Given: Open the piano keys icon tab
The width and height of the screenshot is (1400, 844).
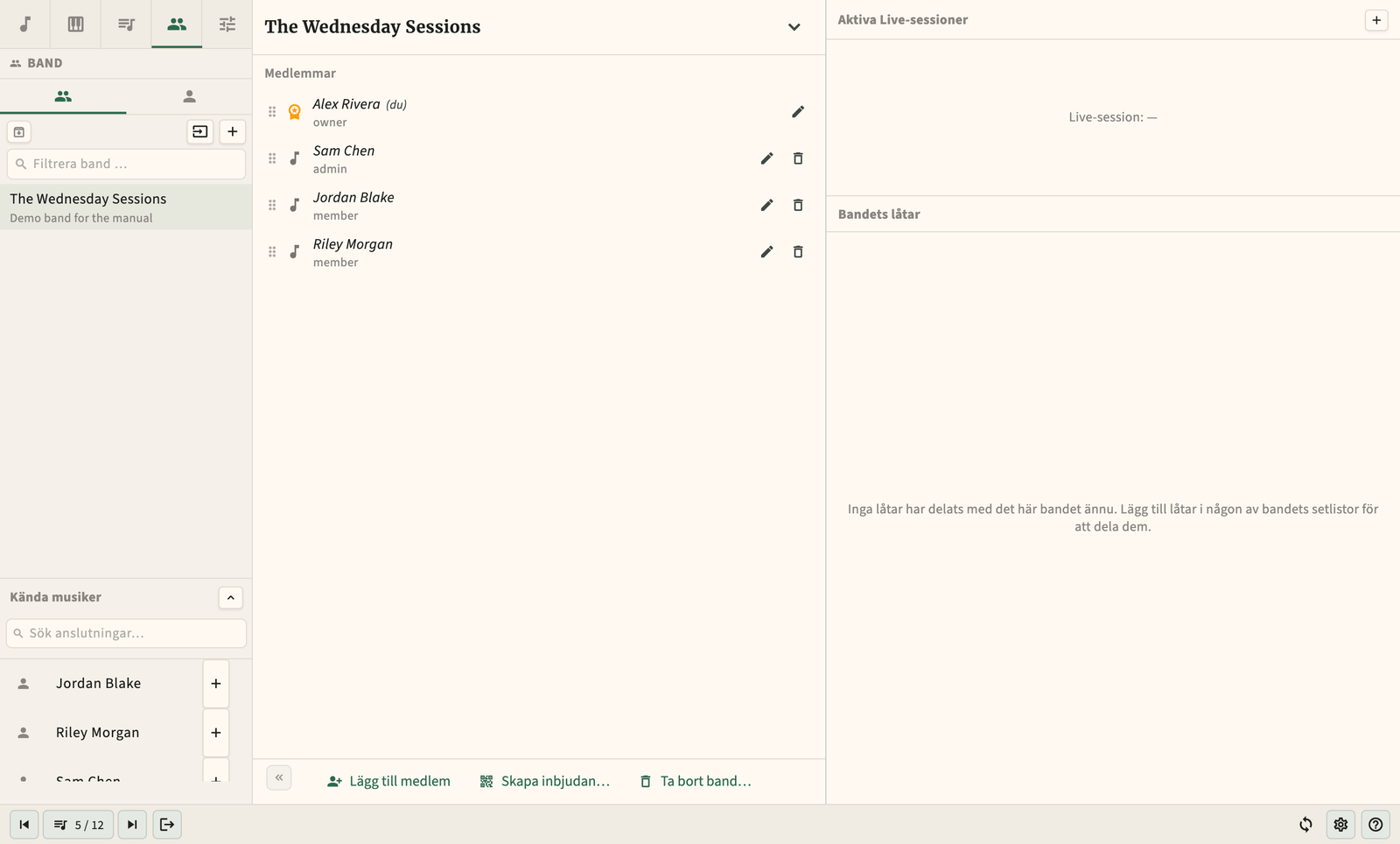Looking at the screenshot, I should [76, 24].
